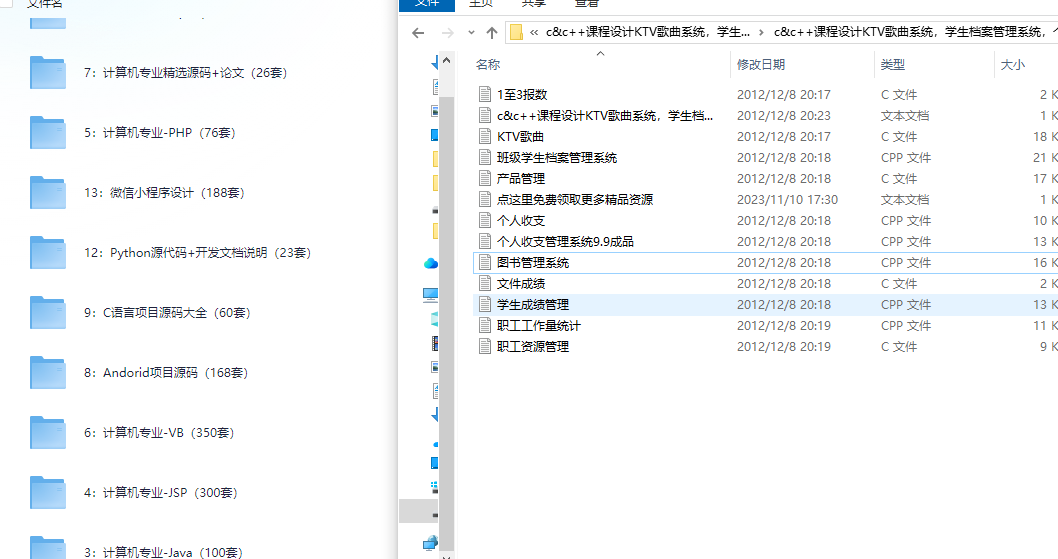Expand the address bar path chevron «
The height and width of the screenshot is (559, 1058).
535,33
